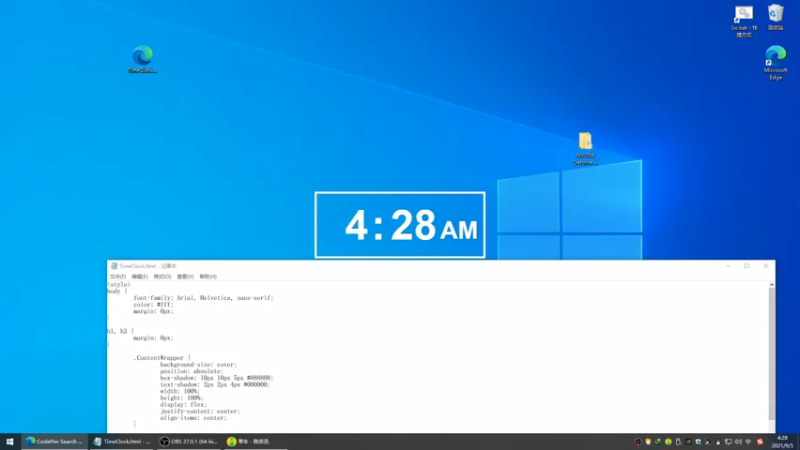Screen dimensions: 800x450
Task: Click the 'h1, h3 {' line
Action: [x=120, y=331]
